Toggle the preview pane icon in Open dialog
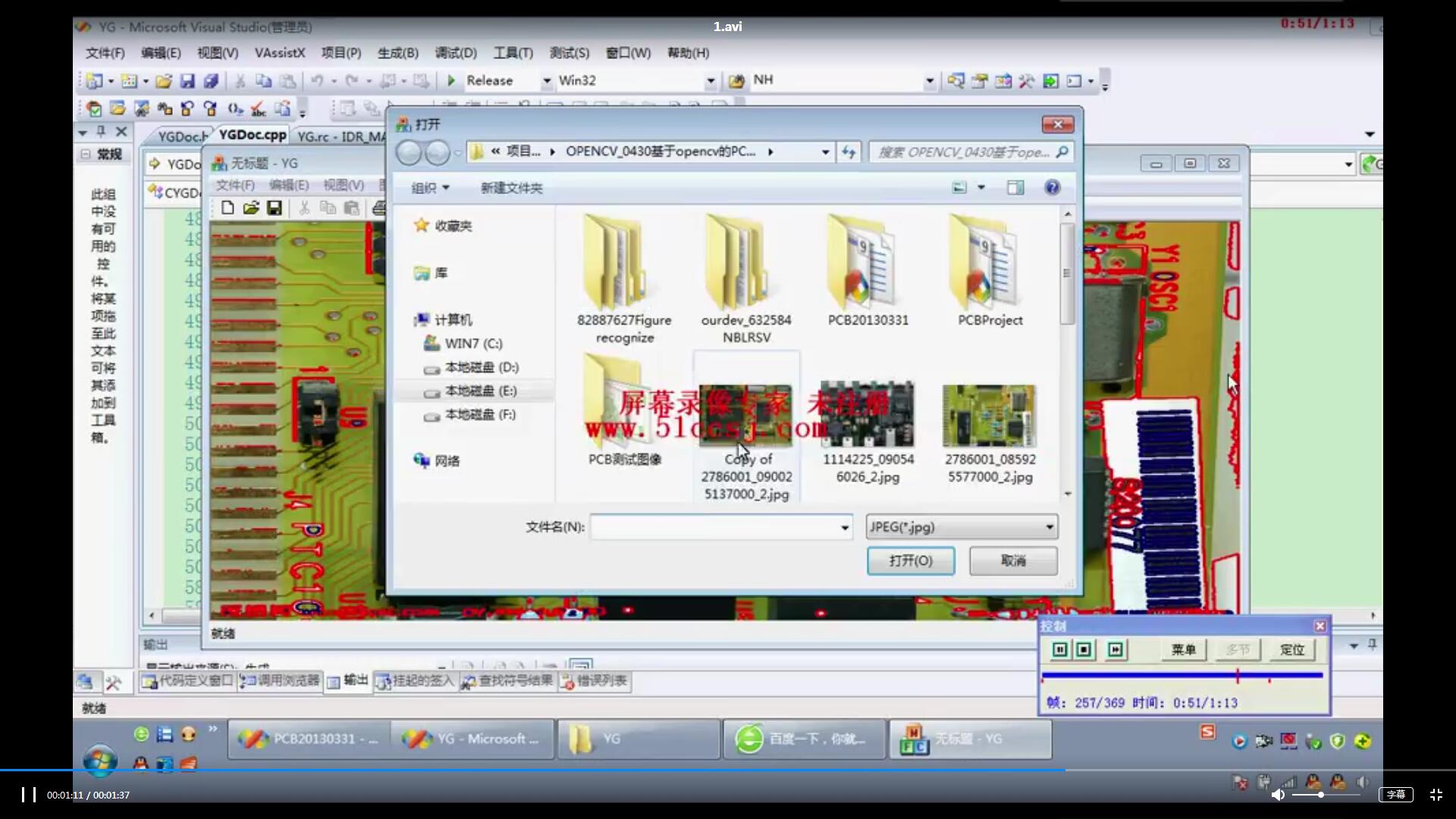The width and height of the screenshot is (1456, 819). 1015,187
